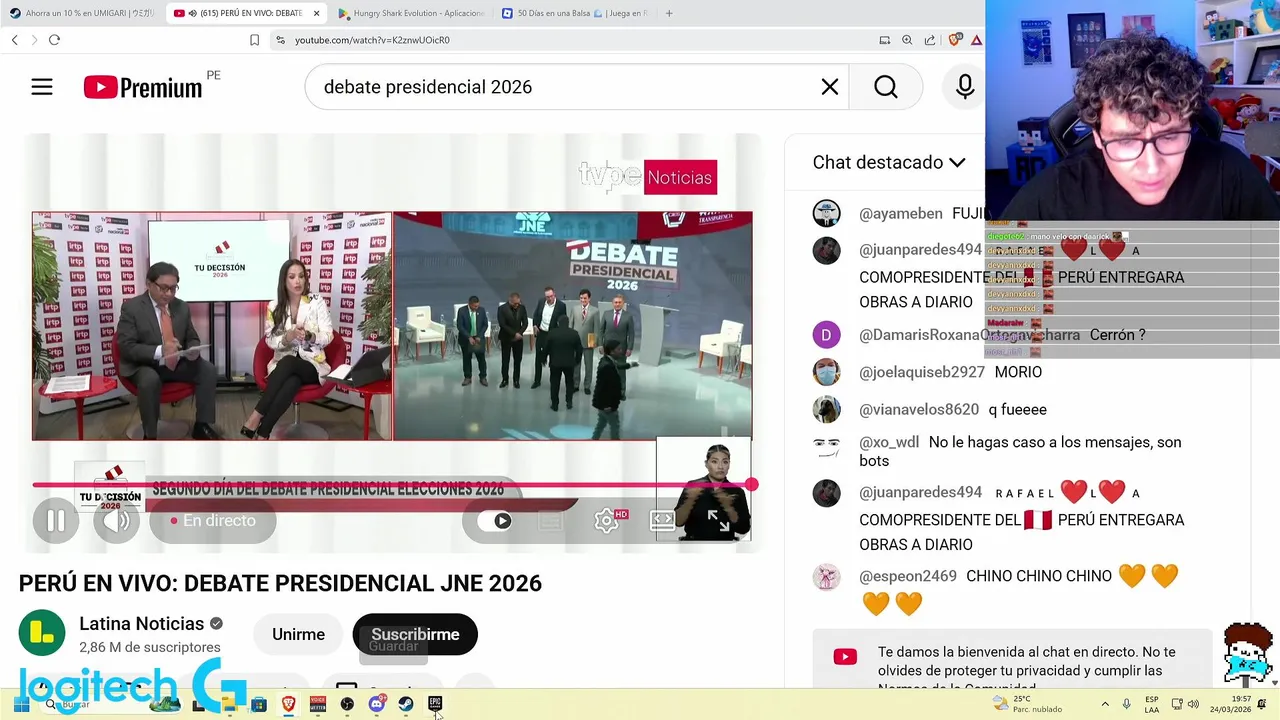Open the Brave browser taskbar icon

[x=288, y=704]
